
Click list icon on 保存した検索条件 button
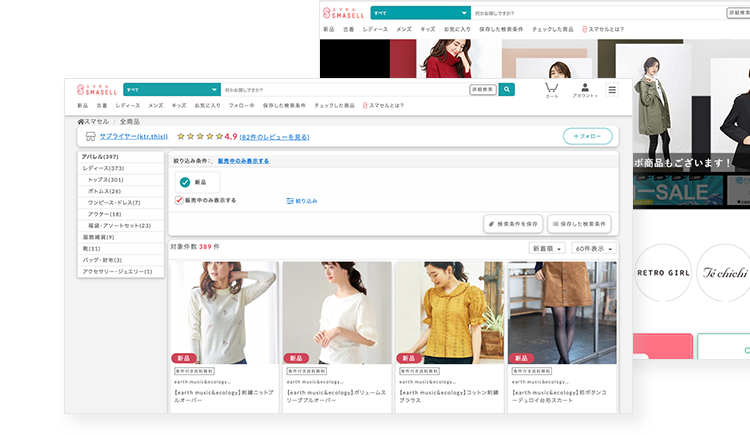tap(555, 224)
